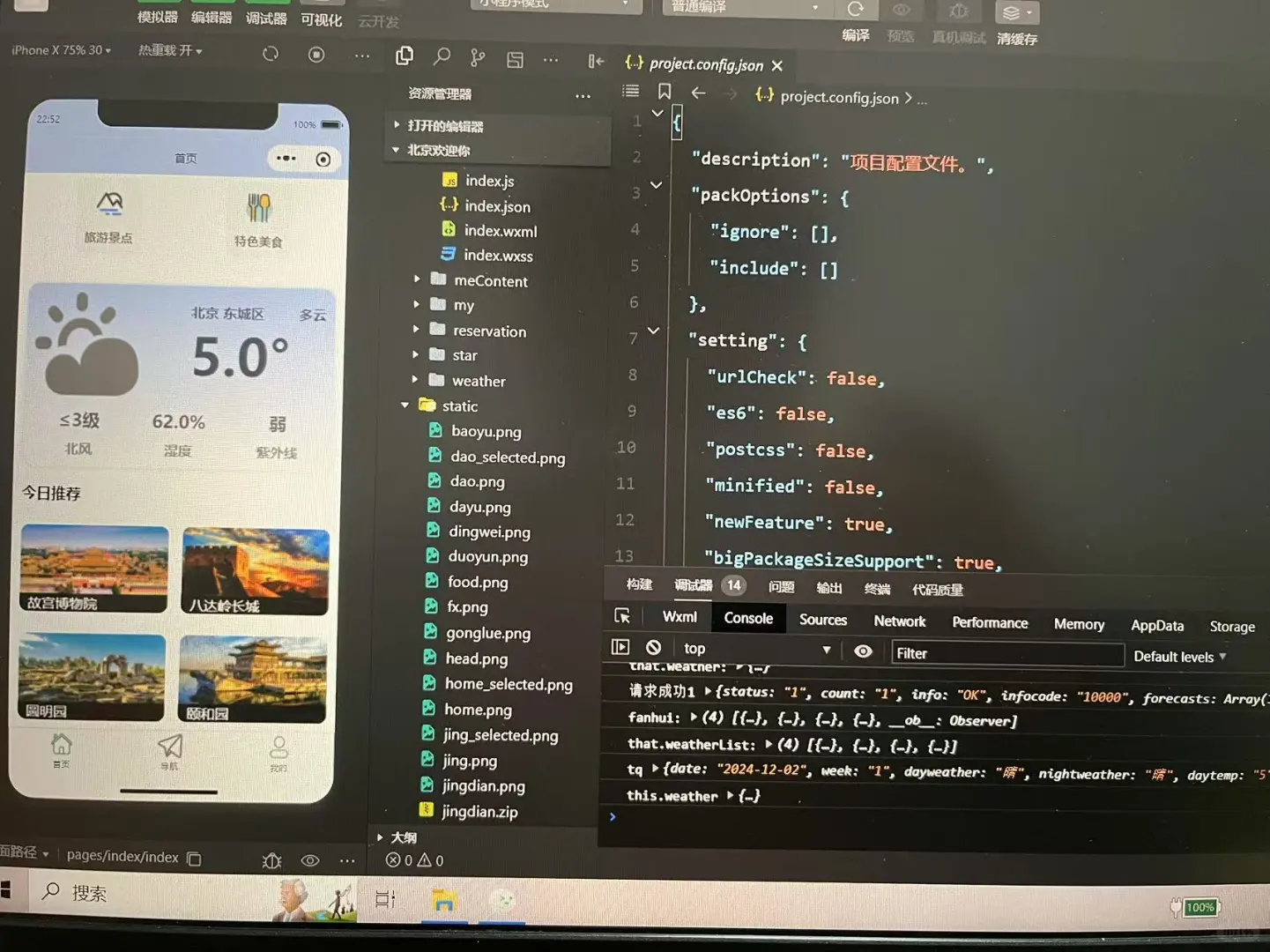This screenshot has width=1270, height=952.
Task: Tap the 旅游景点 icon in the simulator
Action: coord(109,205)
